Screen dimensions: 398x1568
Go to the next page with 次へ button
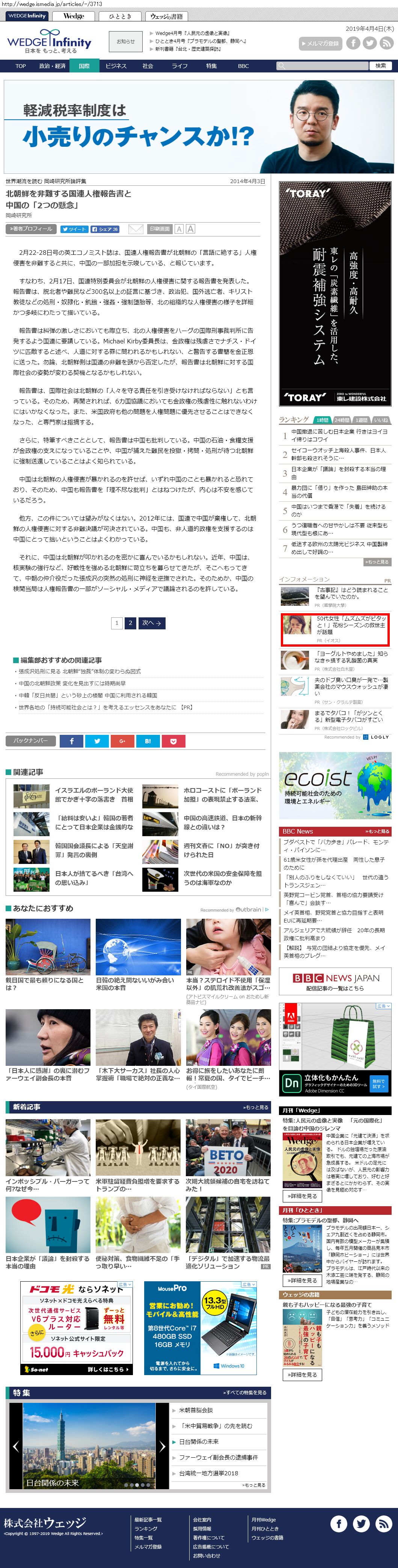[152, 623]
